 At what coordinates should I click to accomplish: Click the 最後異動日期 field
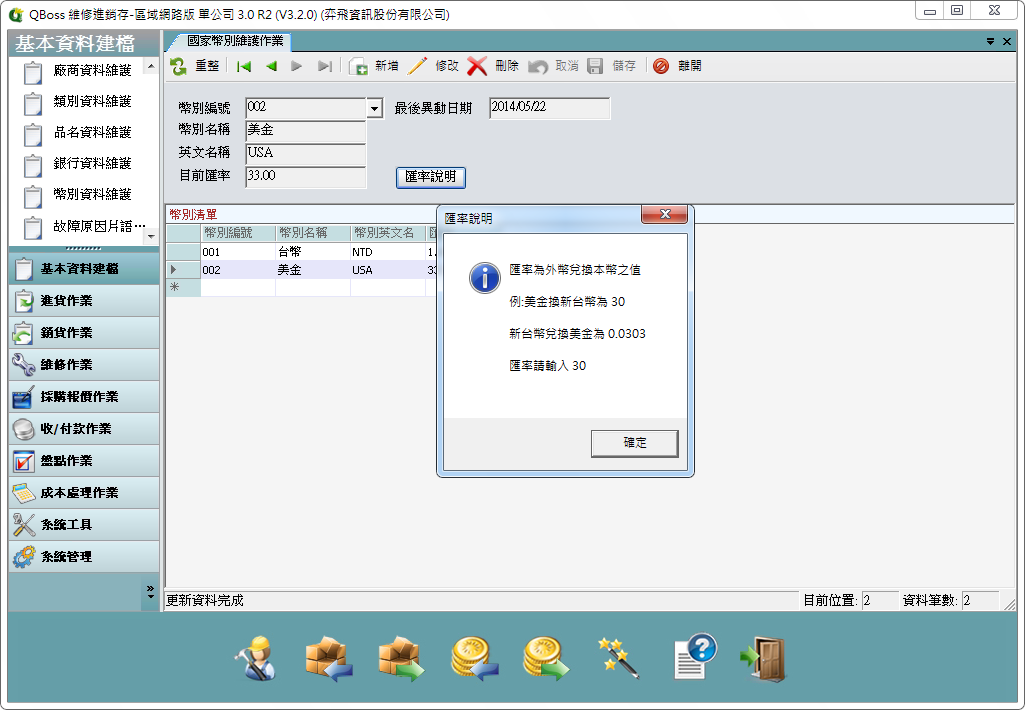tap(549, 108)
